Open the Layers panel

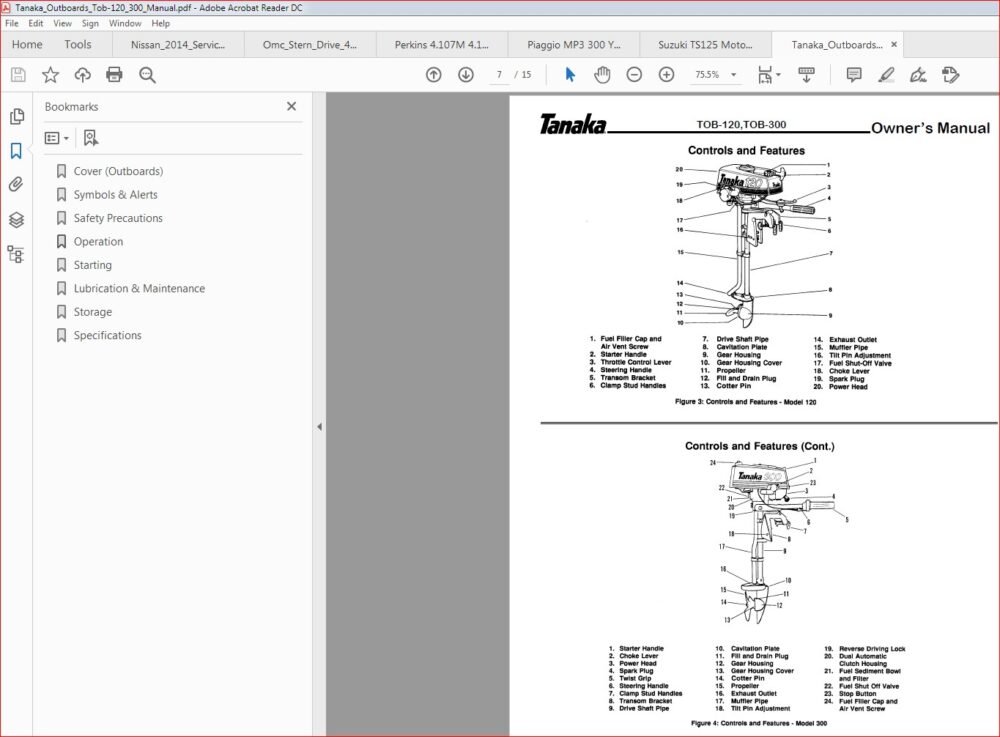pos(16,220)
